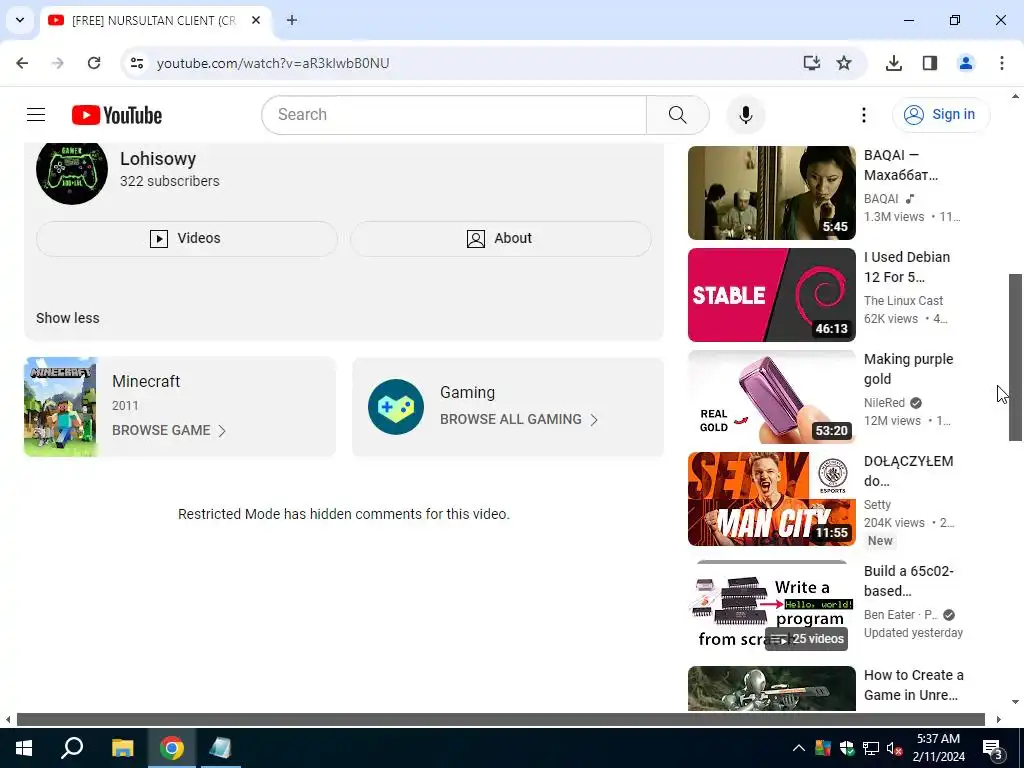Click the Chrome taskbar icon
The height and width of the screenshot is (768, 1024).
pos(172,748)
